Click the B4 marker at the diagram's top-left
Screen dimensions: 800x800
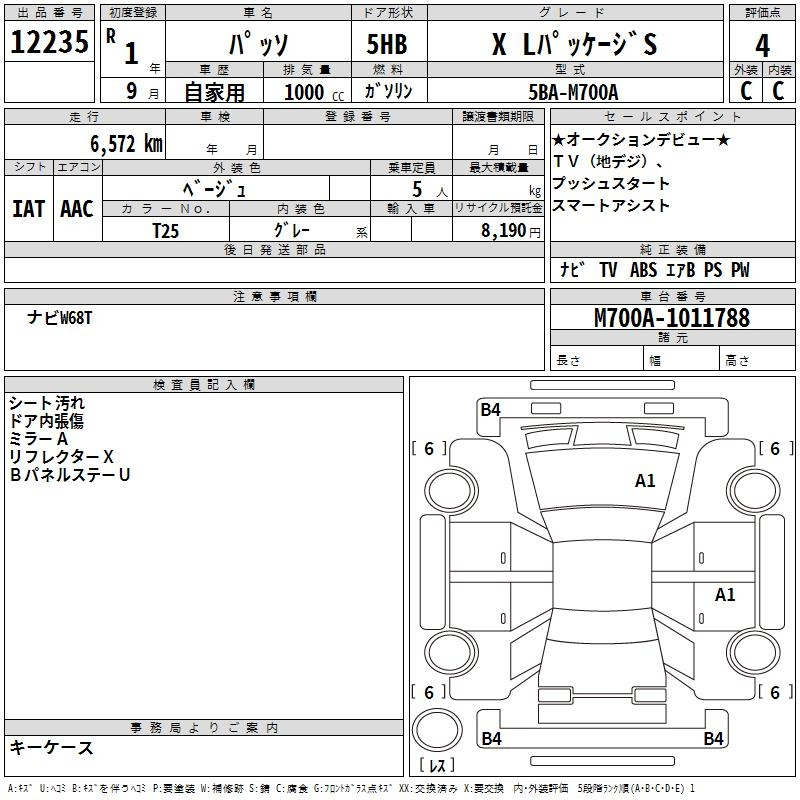click(490, 409)
